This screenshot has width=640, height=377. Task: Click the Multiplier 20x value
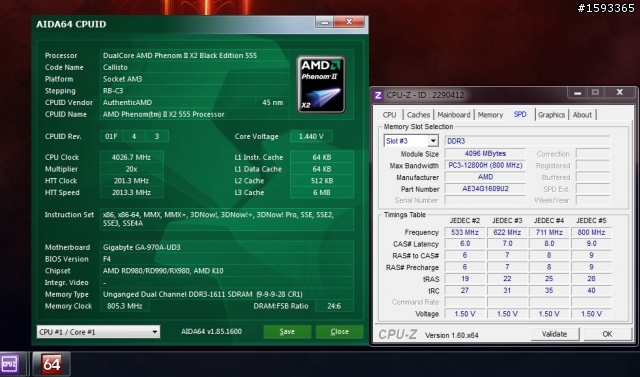131,169
